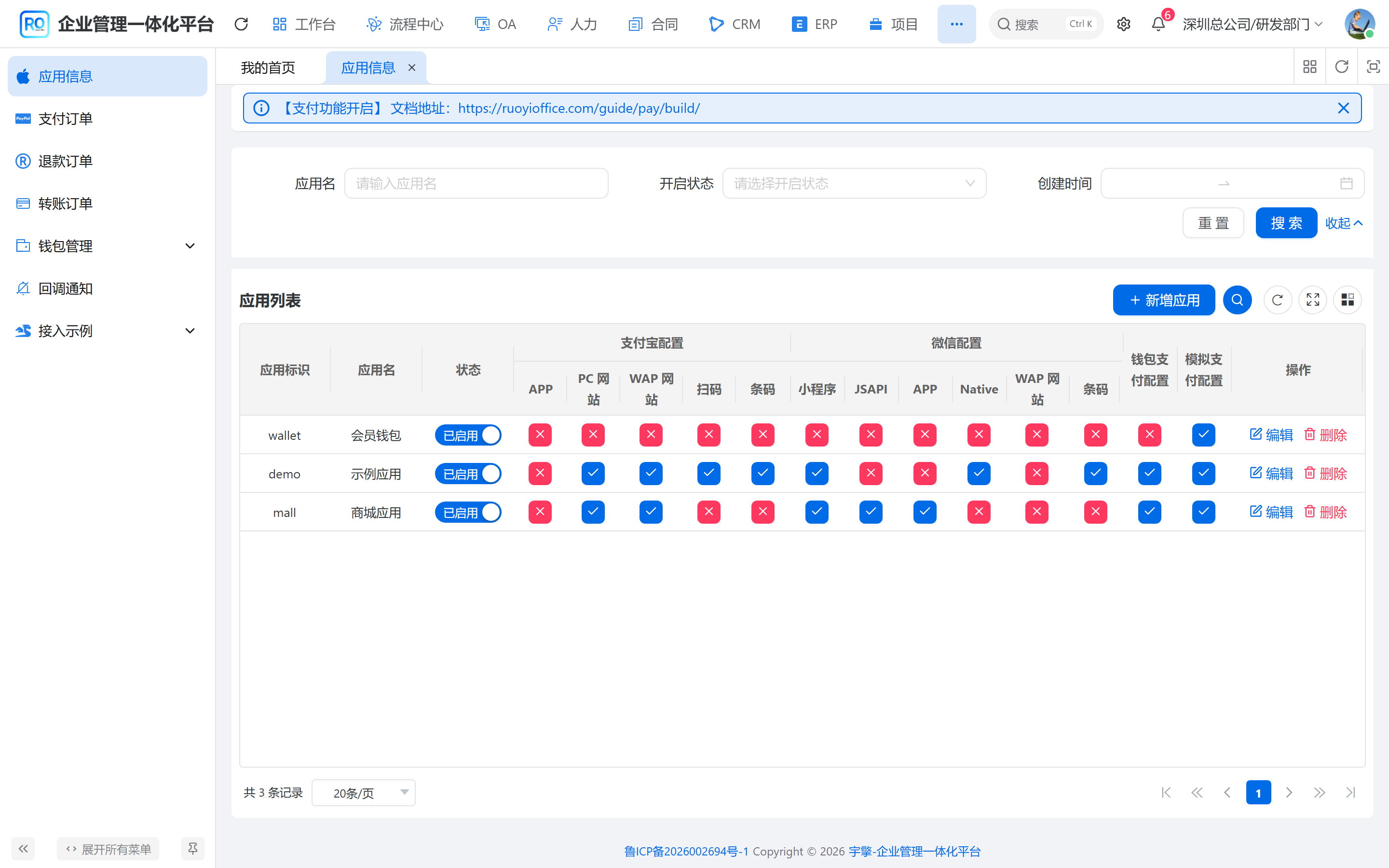Click demo row Alipay APP cross mark
This screenshot has width=1389, height=868.
(540, 473)
